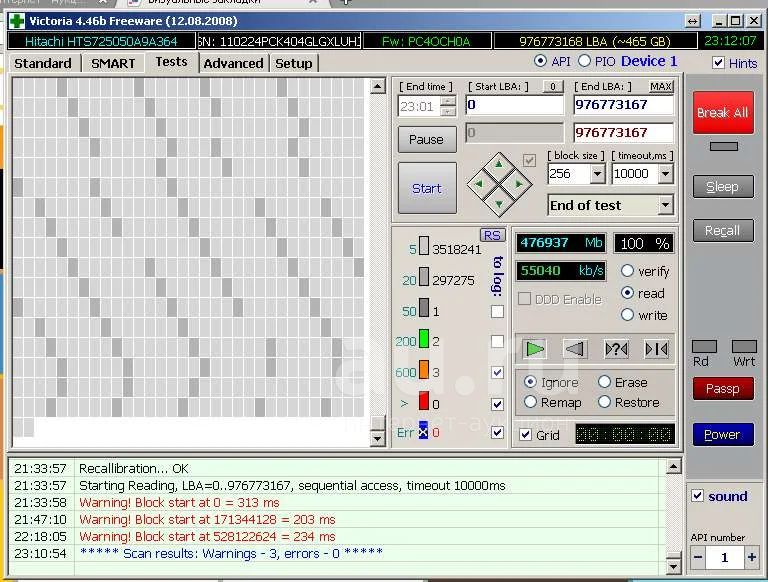Toggle the sound checkbox
The image size is (768, 582).
[x=697, y=496]
